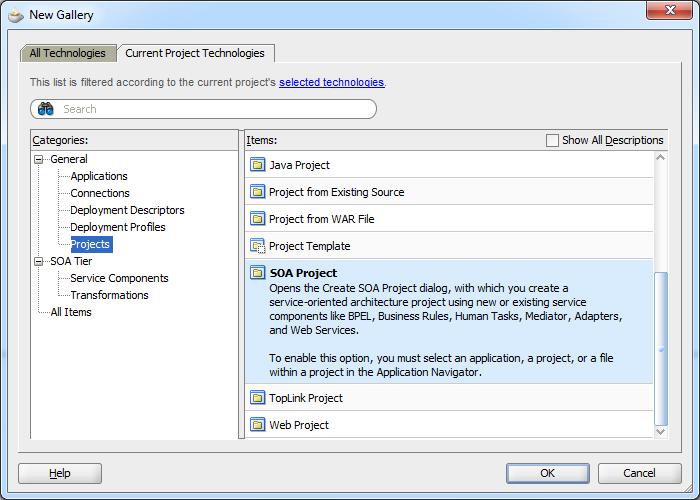Click the Project Template icon

pos(258,246)
